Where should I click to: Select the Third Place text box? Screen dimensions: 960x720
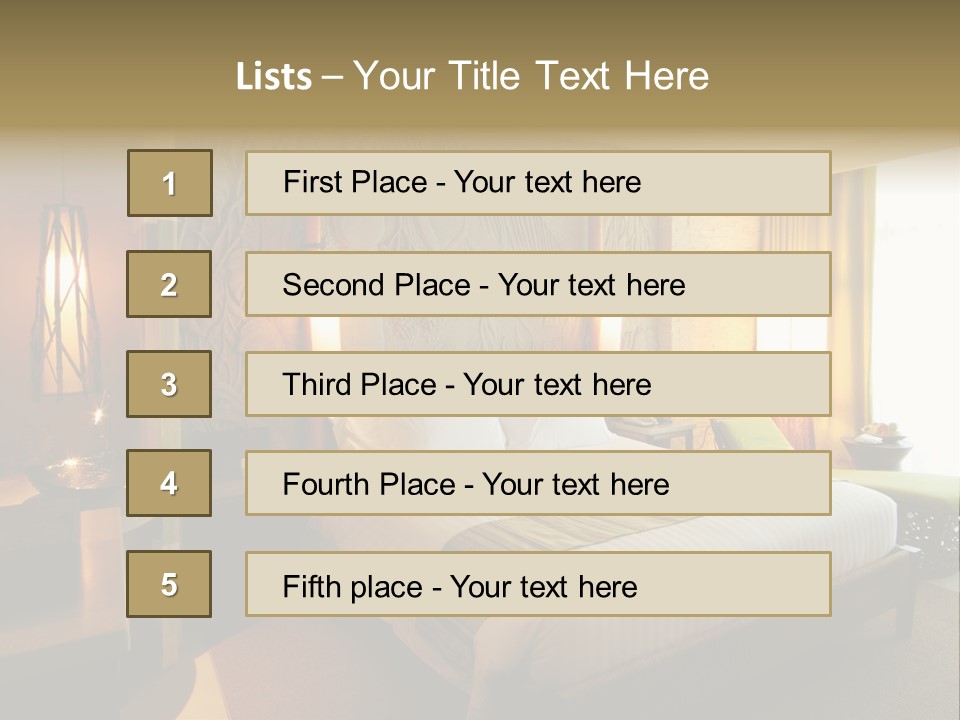pyautogui.click(x=538, y=384)
